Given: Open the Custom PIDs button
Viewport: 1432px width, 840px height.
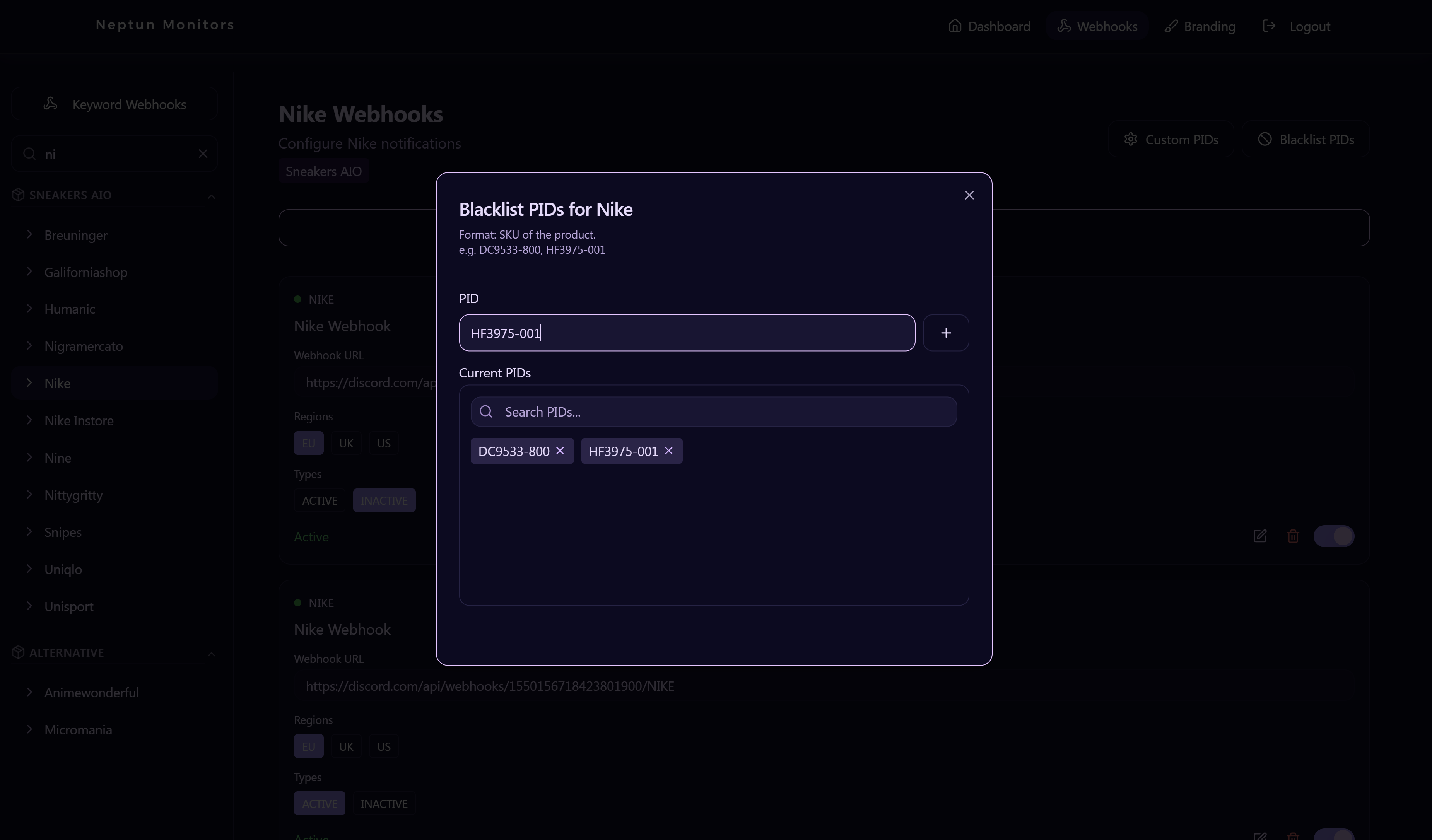Looking at the screenshot, I should 1171,139.
